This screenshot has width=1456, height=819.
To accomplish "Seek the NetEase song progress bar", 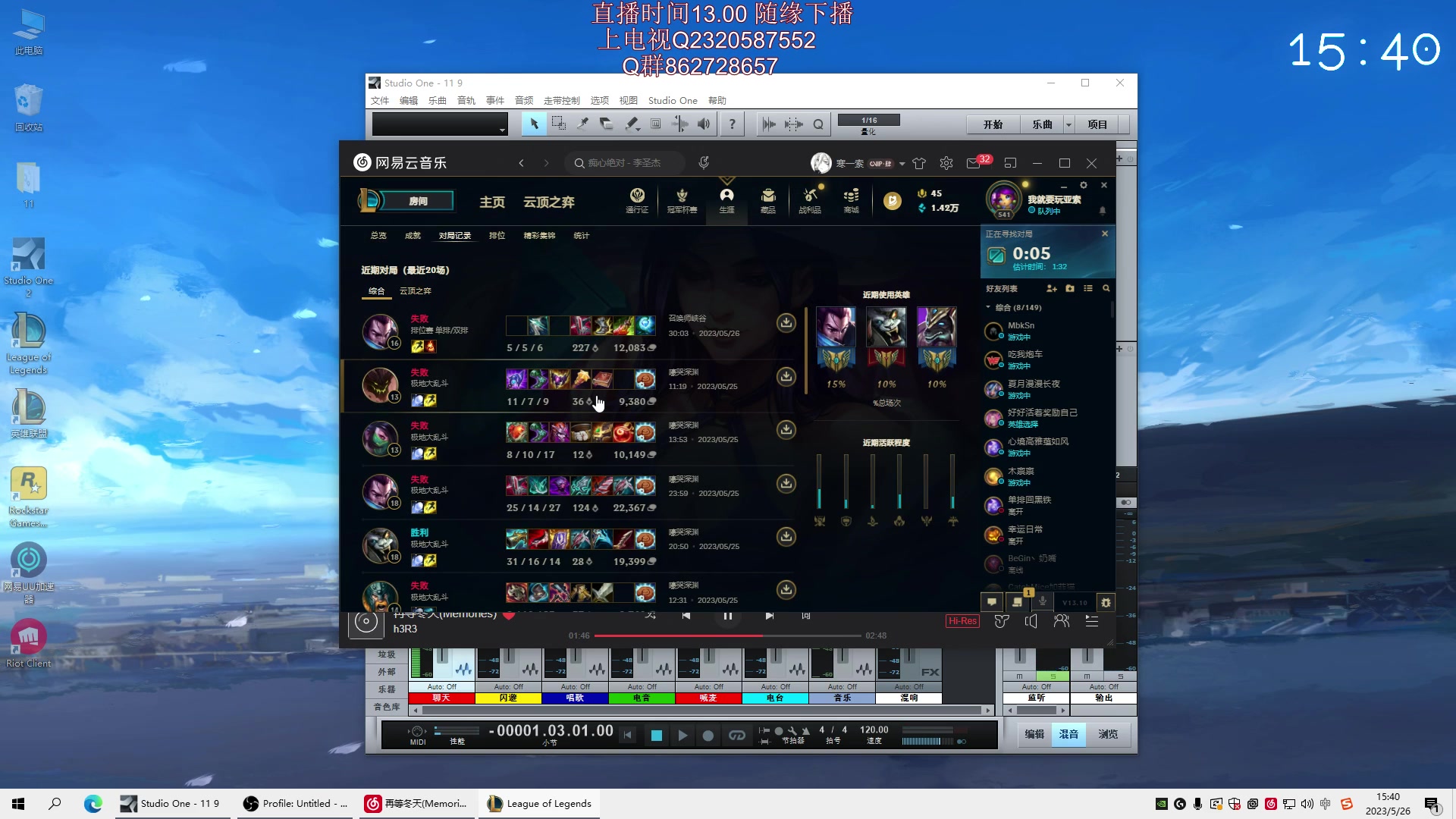I will point(728,635).
